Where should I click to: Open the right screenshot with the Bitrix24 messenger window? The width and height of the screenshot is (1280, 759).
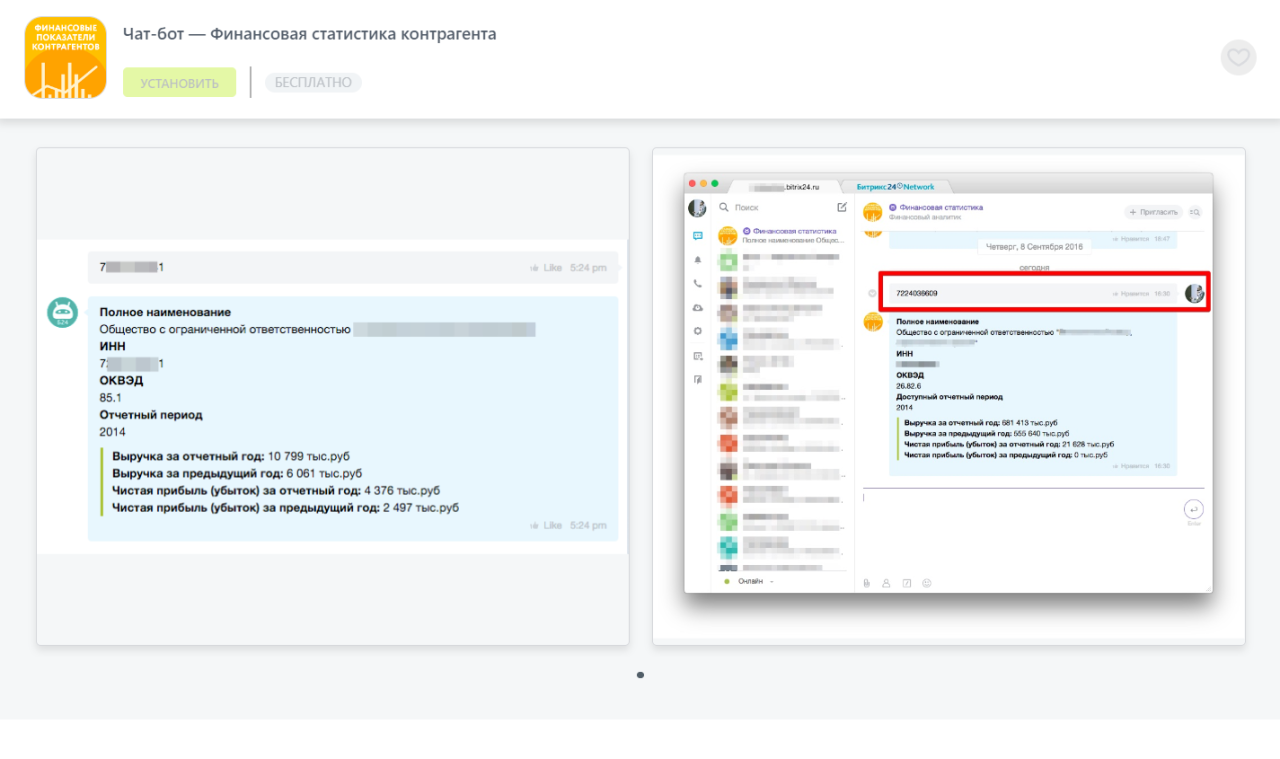point(948,397)
